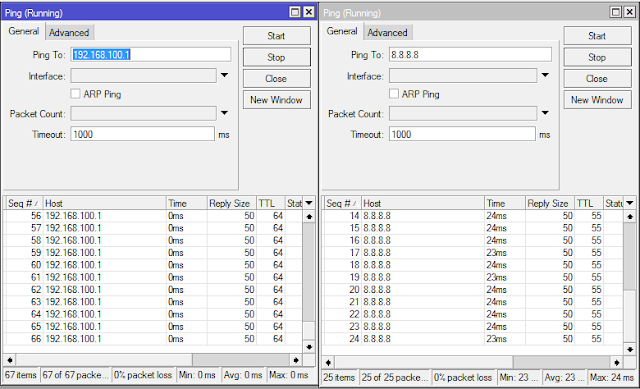Sort left table by Time column header
640x389 pixels.
(x=187, y=203)
